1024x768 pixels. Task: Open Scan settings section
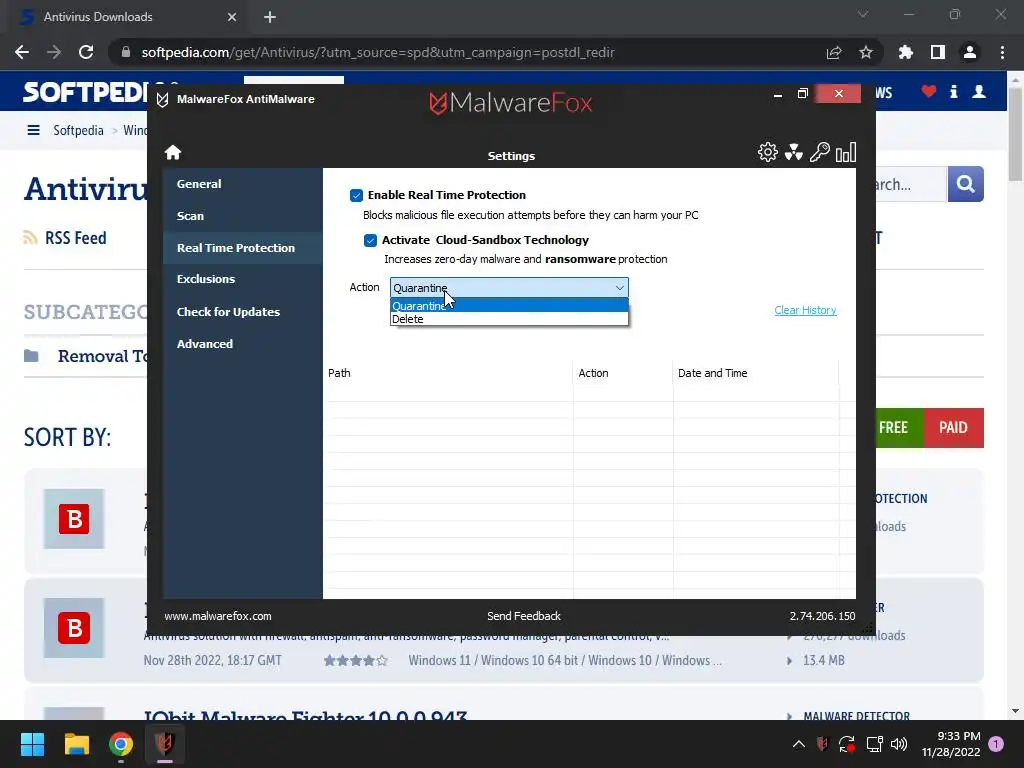[x=243, y=216]
